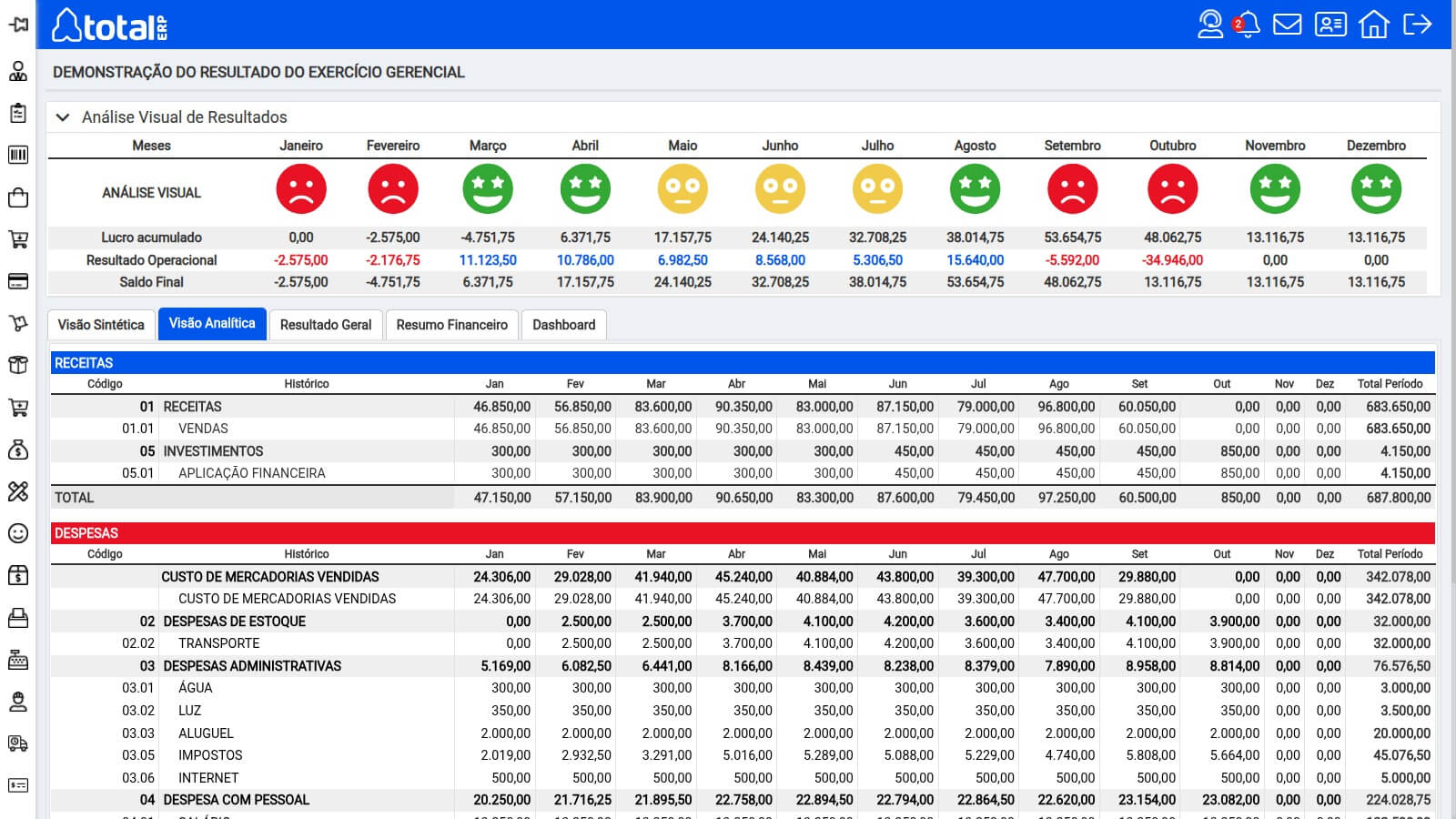The width and height of the screenshot is (1456, 819).
Task: Open the Resultado Geral tab
Action: pos(326,325)
